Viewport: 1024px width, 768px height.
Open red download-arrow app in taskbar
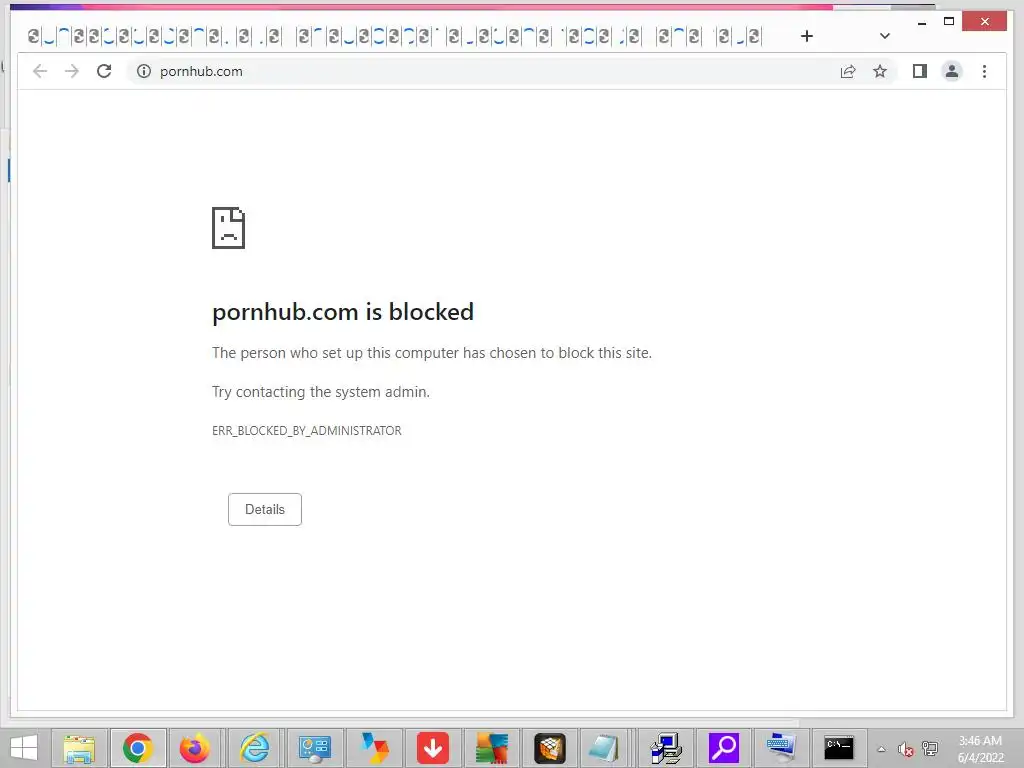pyautogui.click(x=432, y=748)
